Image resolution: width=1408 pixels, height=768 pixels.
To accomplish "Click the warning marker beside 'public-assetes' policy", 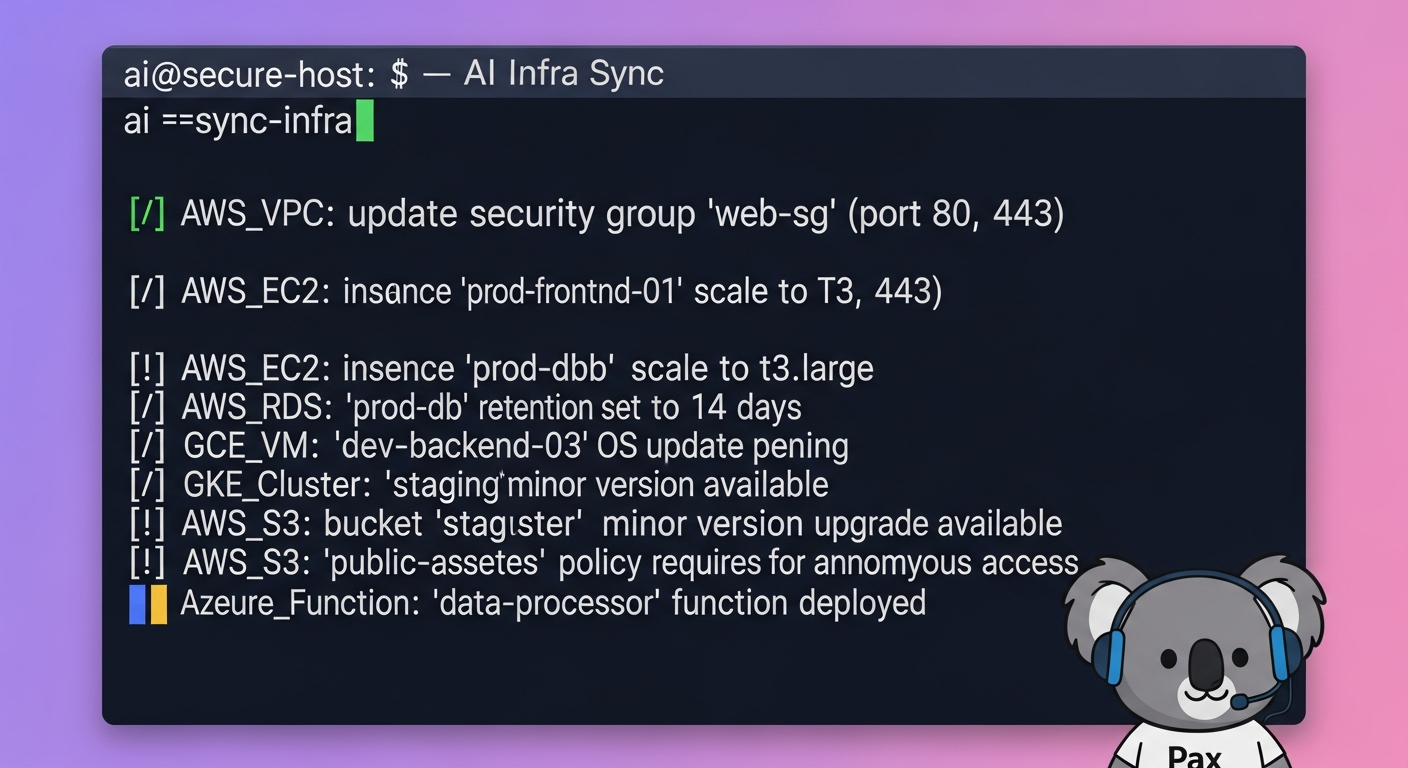I will point(147,563).
